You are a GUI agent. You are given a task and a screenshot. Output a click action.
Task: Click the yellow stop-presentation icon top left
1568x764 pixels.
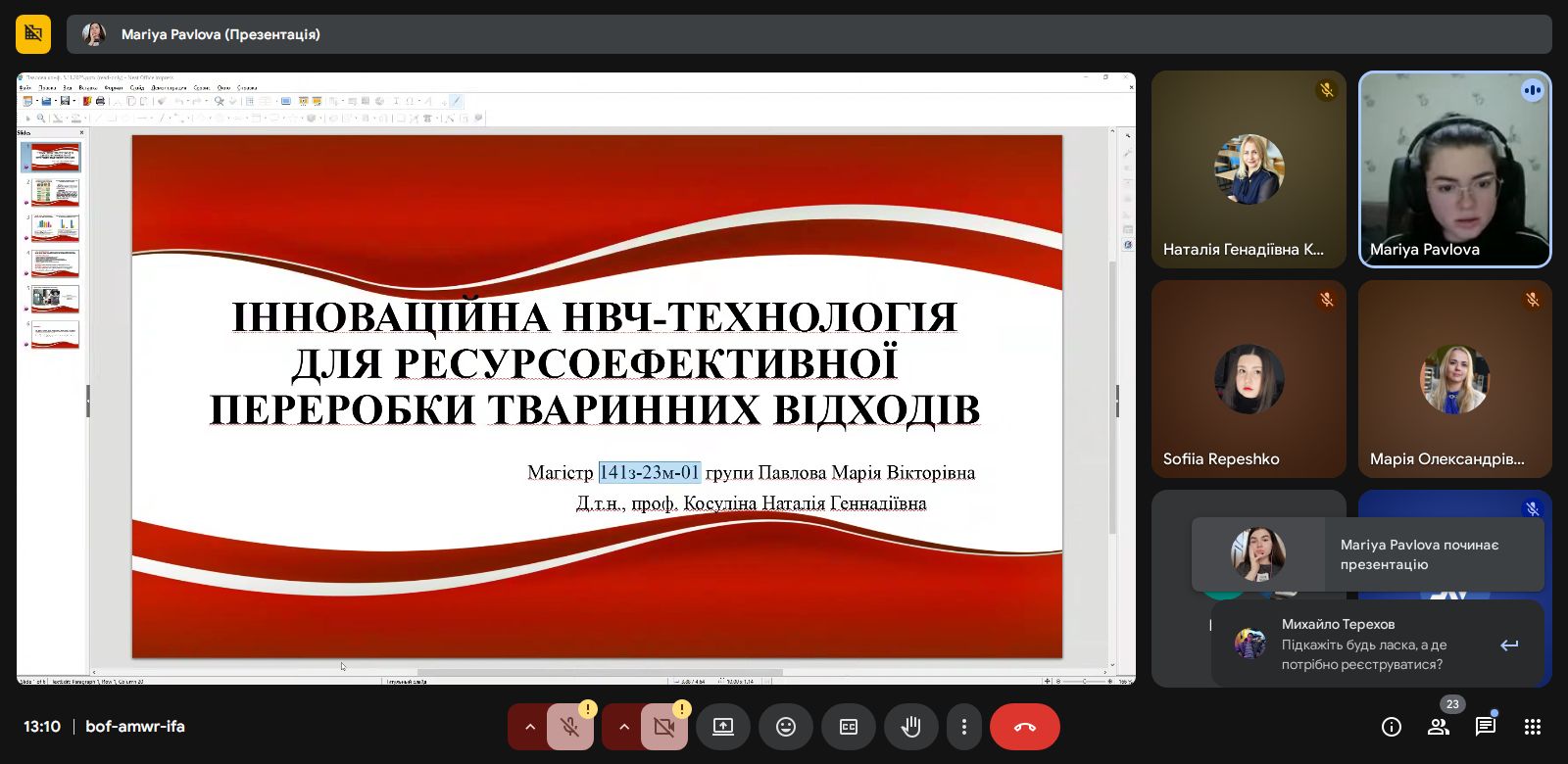(33, 34)
